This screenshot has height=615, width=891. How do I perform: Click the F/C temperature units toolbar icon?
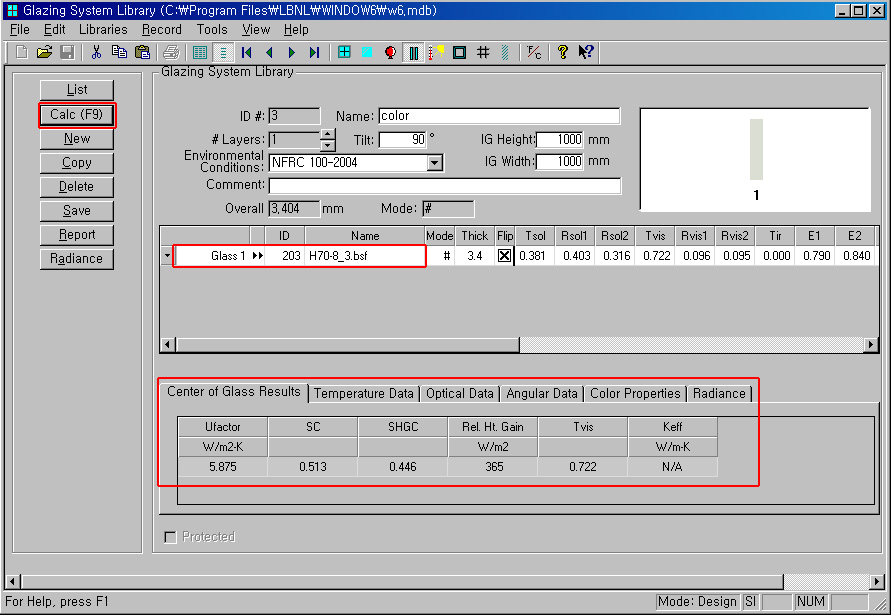click(535, 52)
